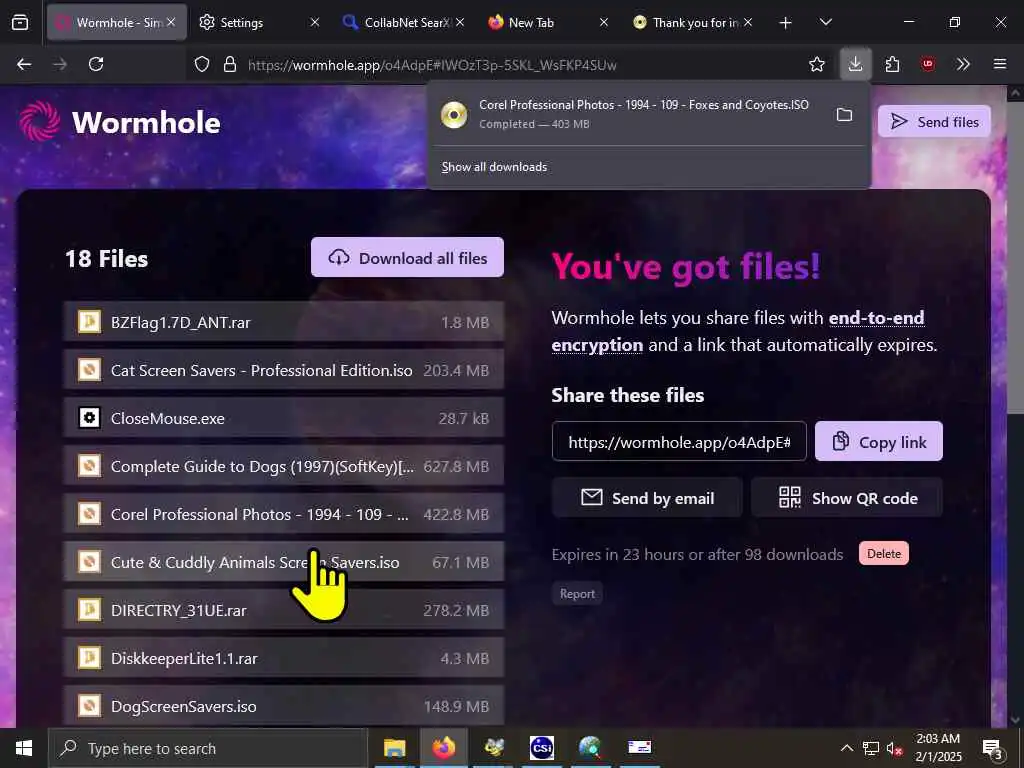Click the share link URL field
The width and height of the screenshot is (1024, 768).
pos(679,441)
